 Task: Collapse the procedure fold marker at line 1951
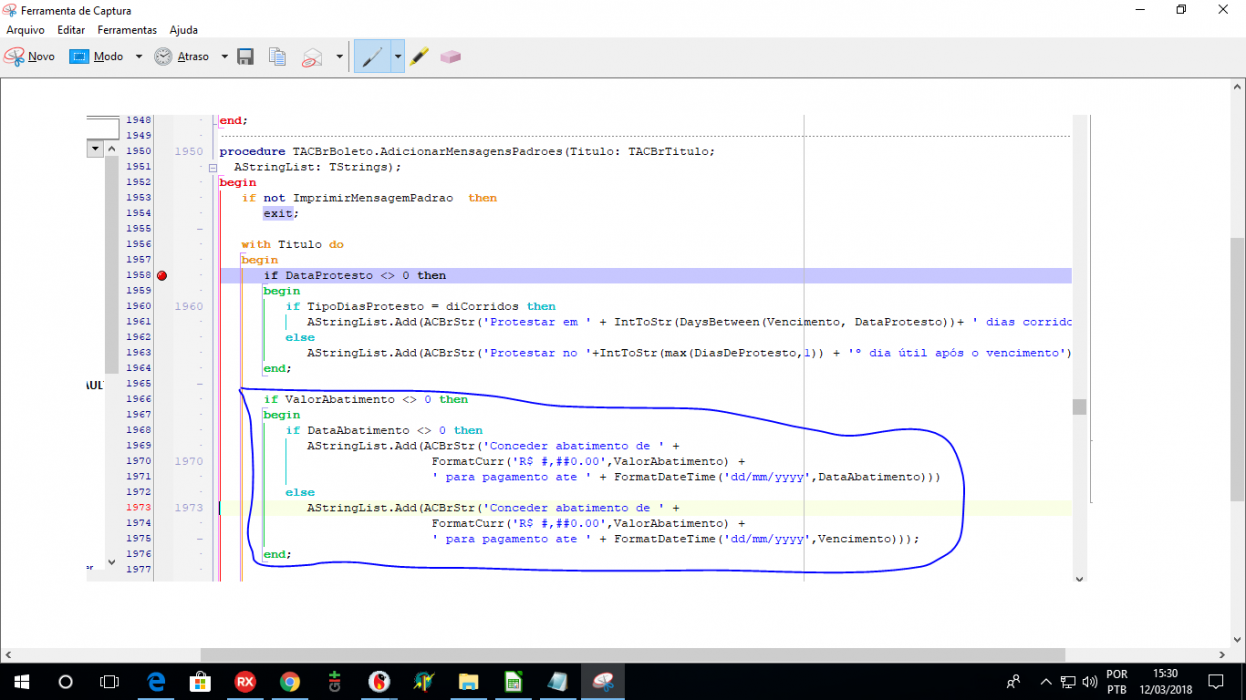click(x=212, y=168)
